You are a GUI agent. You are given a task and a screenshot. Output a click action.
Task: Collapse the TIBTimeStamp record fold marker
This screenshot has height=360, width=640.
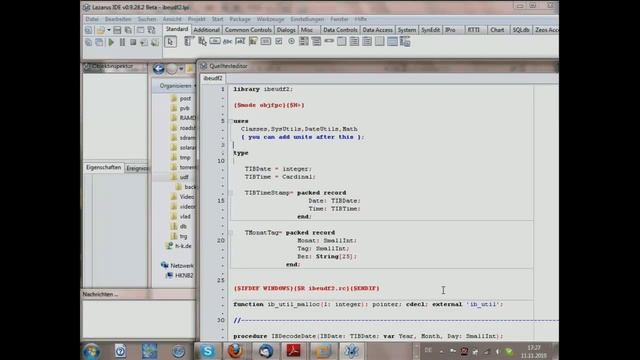[x=231, y=193]
